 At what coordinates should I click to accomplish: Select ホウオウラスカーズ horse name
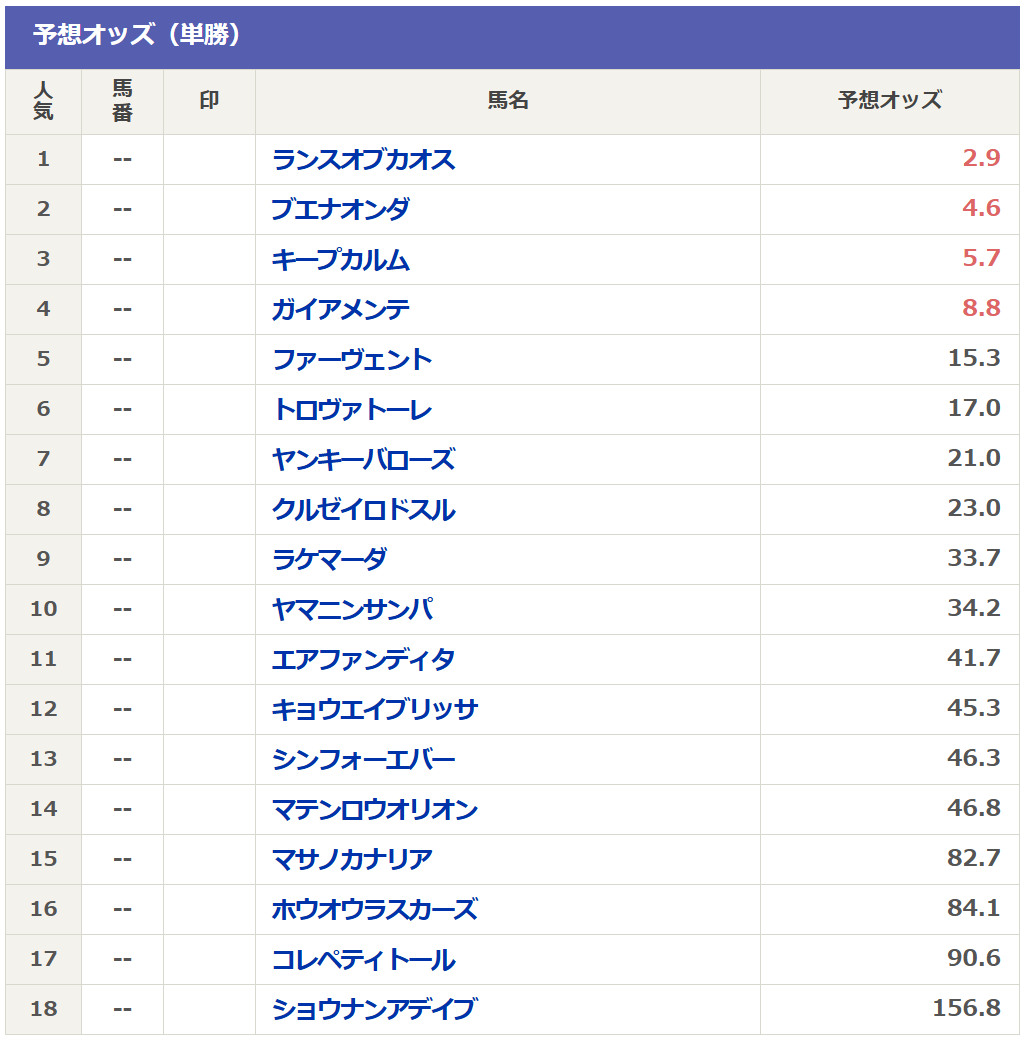click(x=375, y=910)
